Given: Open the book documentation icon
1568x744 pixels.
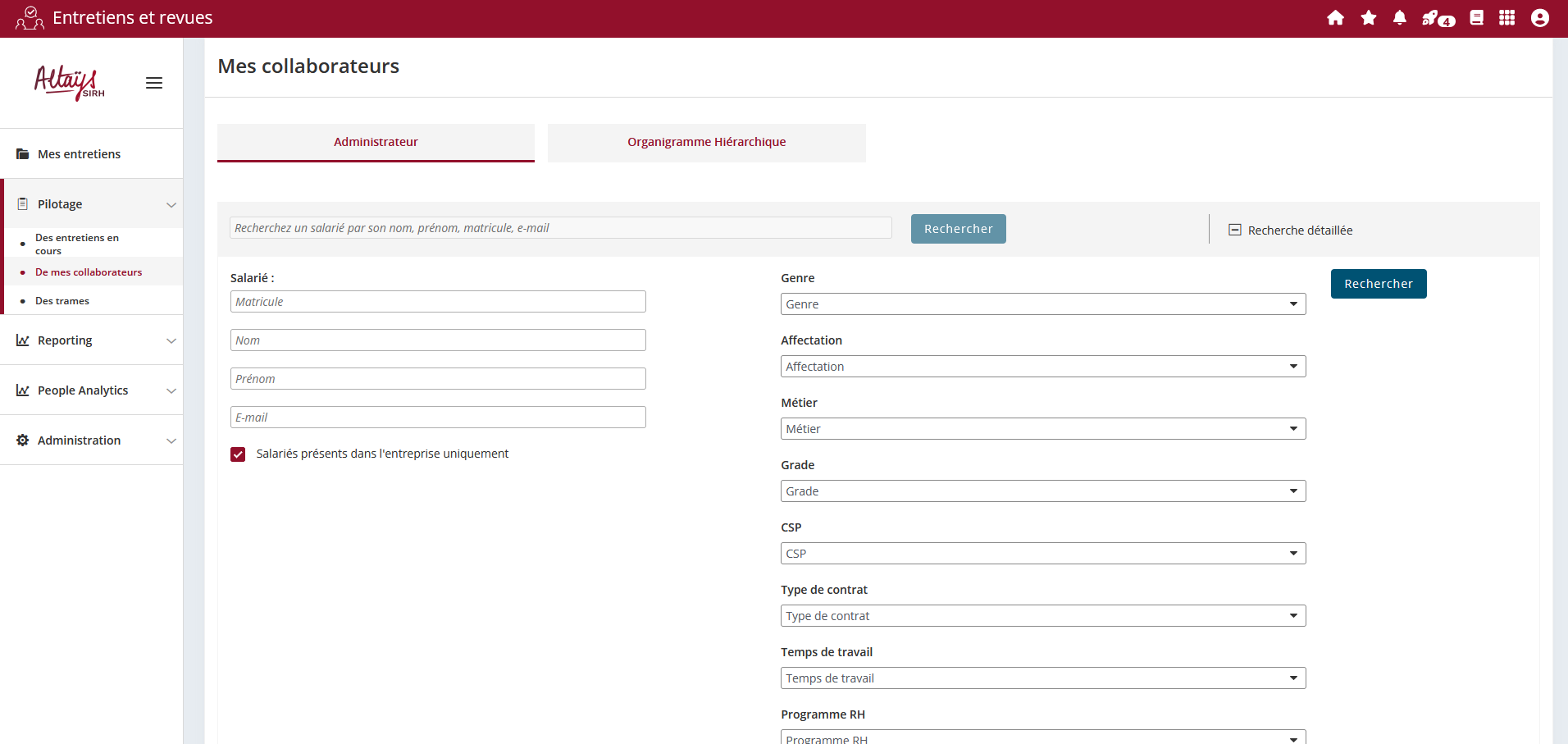Looking at the screenshot, I should [x=1476, y=18].
